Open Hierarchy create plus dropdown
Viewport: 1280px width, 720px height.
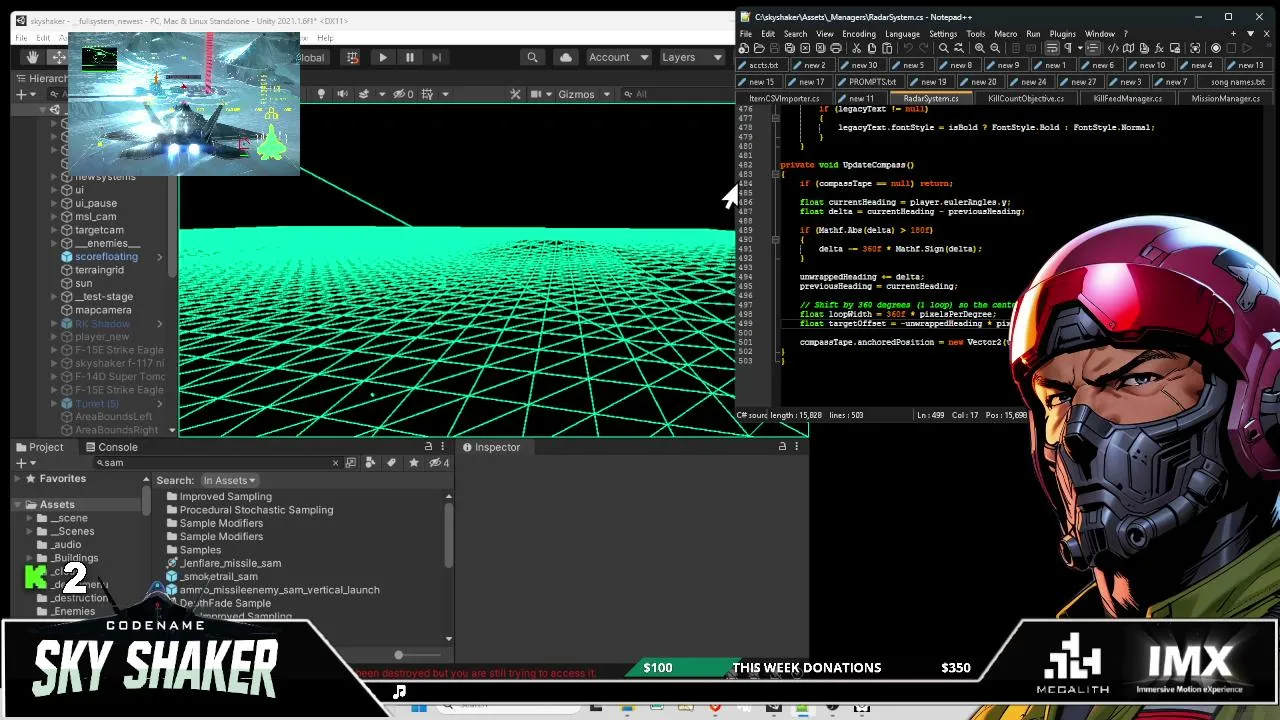pos(24,94)
